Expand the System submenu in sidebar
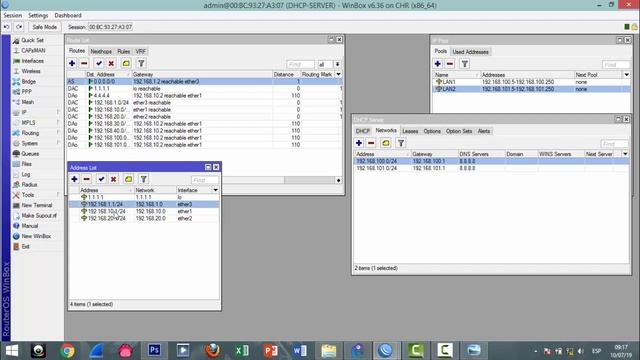640x360 pixels. [x=30, y=143]
